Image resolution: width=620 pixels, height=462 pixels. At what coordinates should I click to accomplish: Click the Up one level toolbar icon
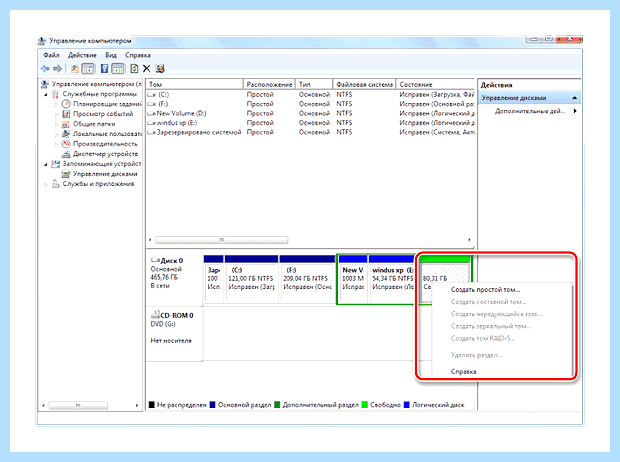tap(75, 69)
